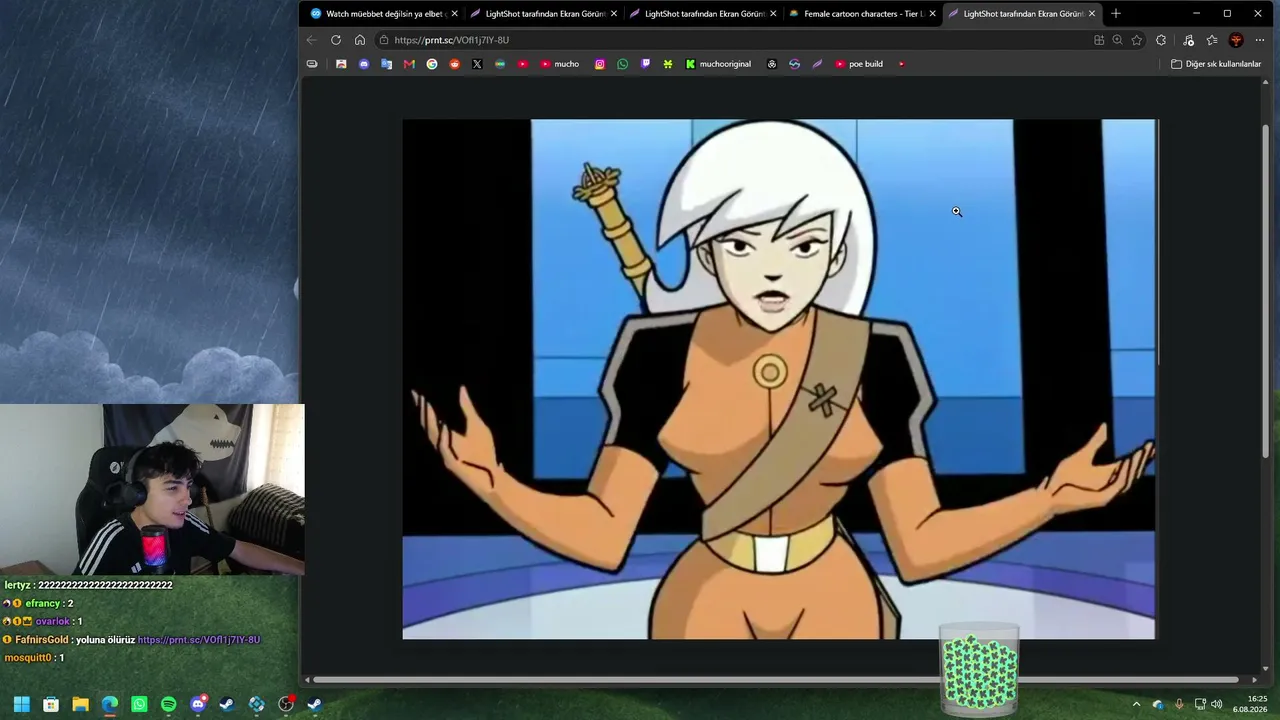Click the split screen icon in address bar
This screenshot has width=1280, height=720.
(x=1099, y=40)
